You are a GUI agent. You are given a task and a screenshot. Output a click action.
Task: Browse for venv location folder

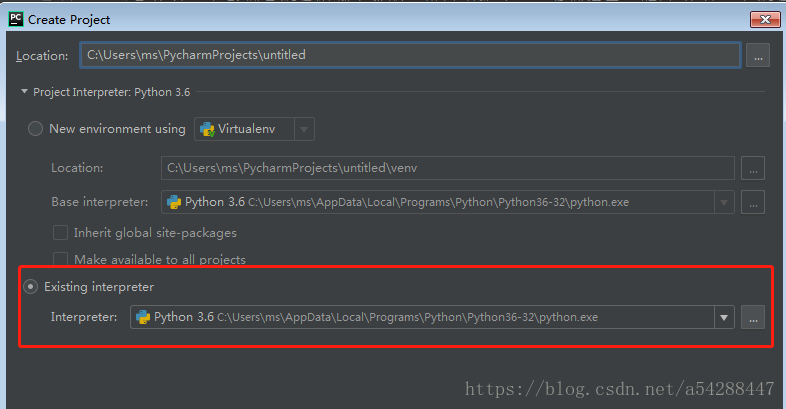coord(753,168)
